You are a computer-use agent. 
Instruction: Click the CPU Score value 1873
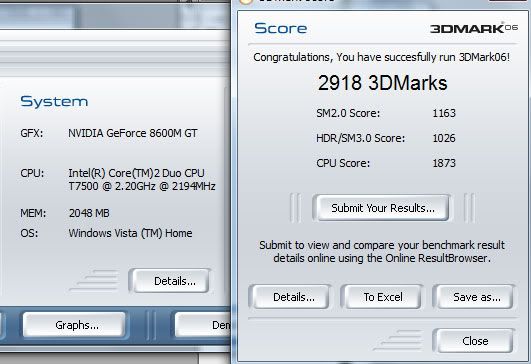click(x=444, y=163)
